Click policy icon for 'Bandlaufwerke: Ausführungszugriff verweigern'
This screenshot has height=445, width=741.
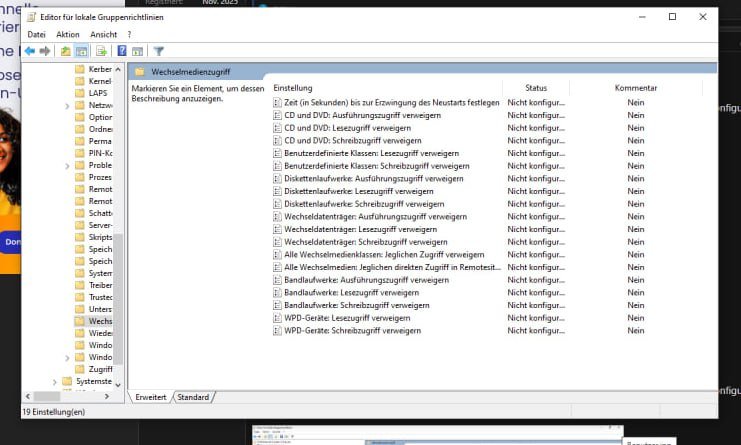[x=277, y=280]
